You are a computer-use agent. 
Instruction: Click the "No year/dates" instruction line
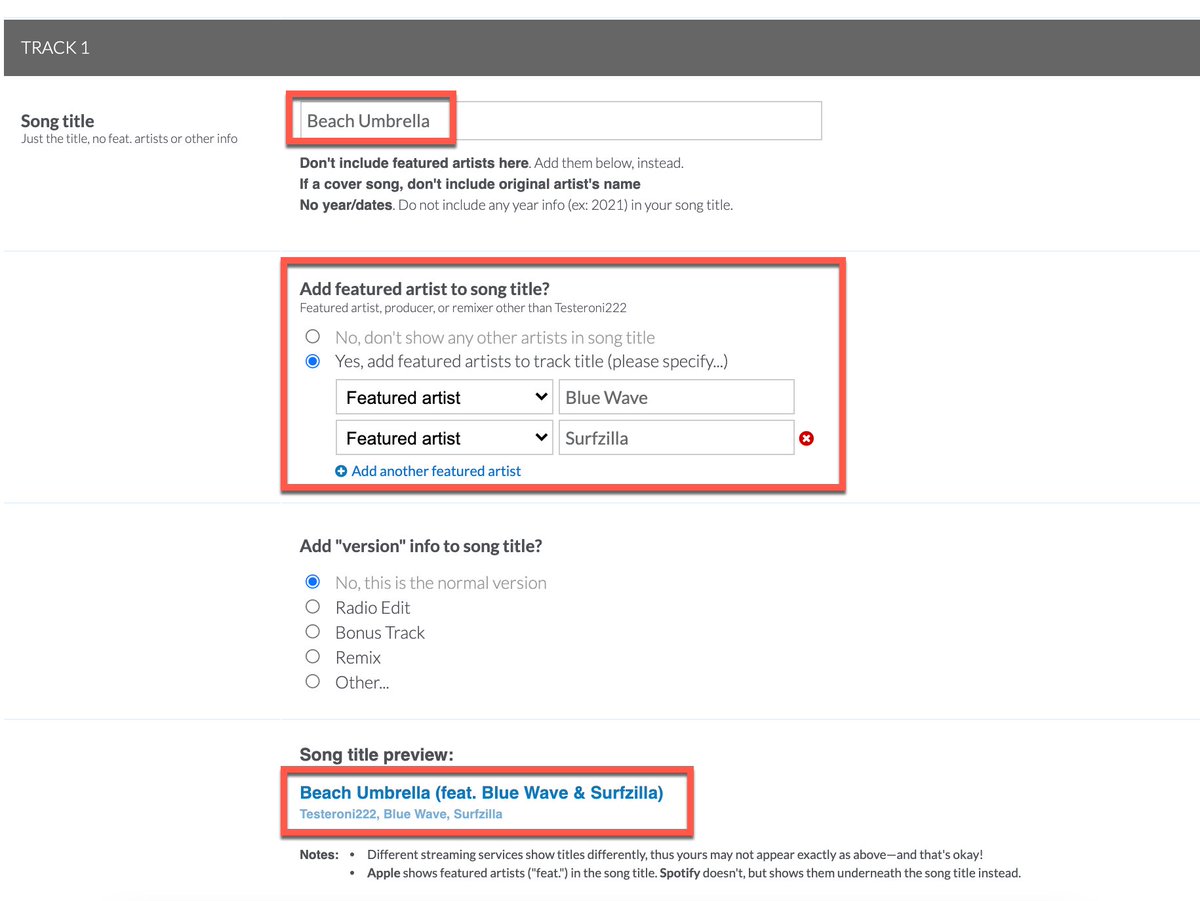(x=516, y=206)
